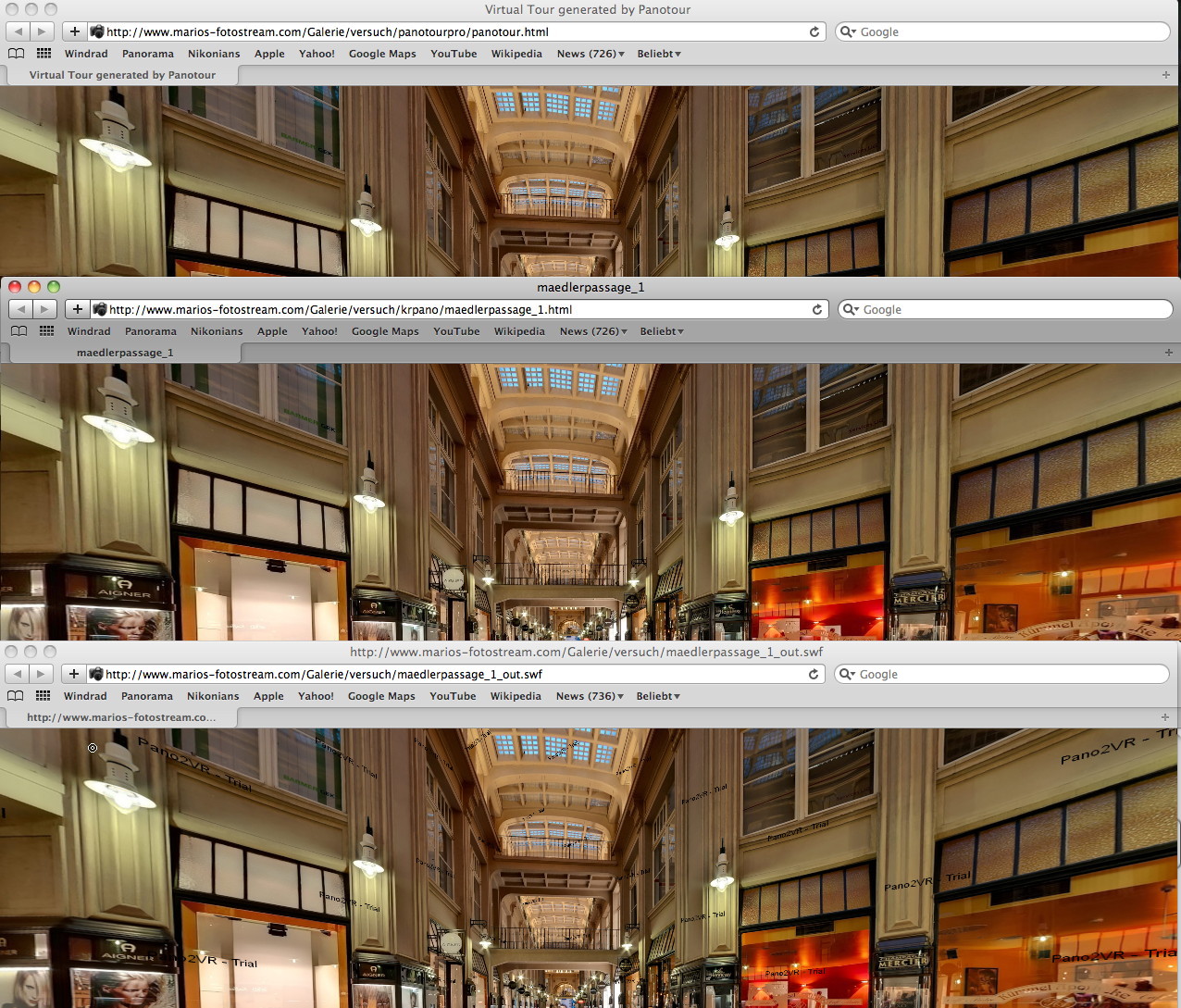Open new tab in the maedlerpassage_1 window

pos(1168,353)
